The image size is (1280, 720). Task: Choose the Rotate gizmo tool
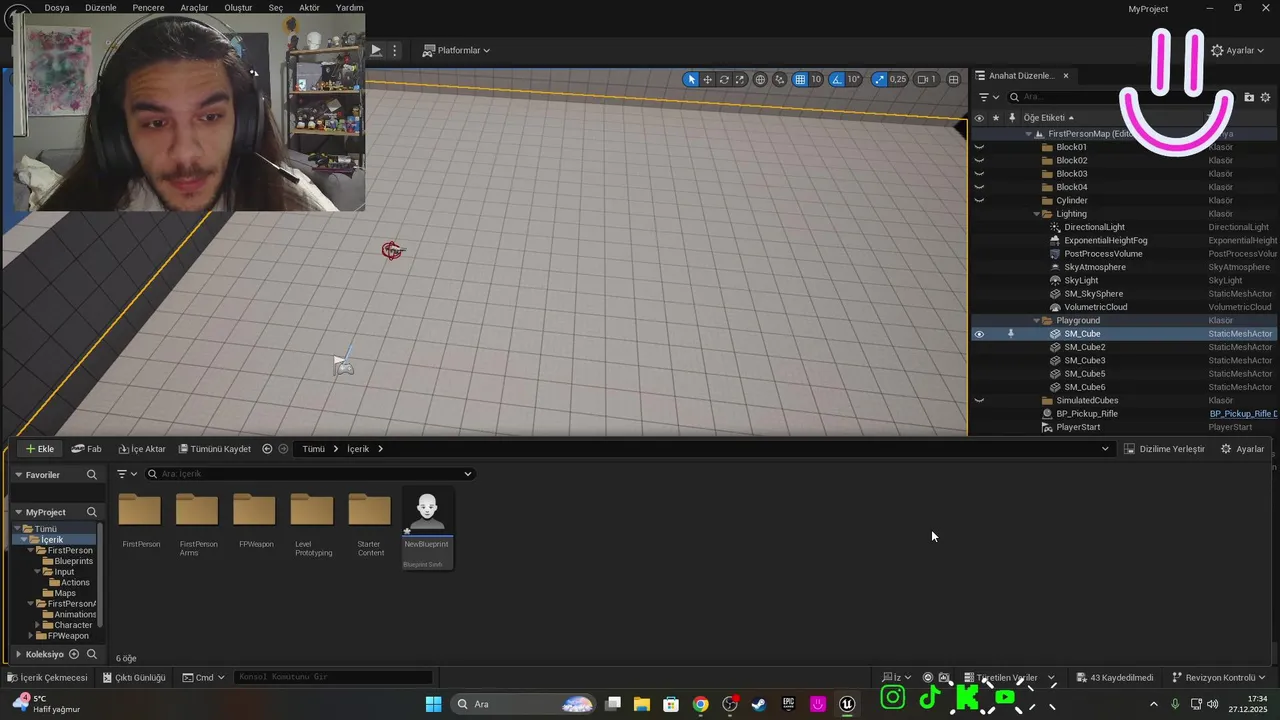[724, 79]
